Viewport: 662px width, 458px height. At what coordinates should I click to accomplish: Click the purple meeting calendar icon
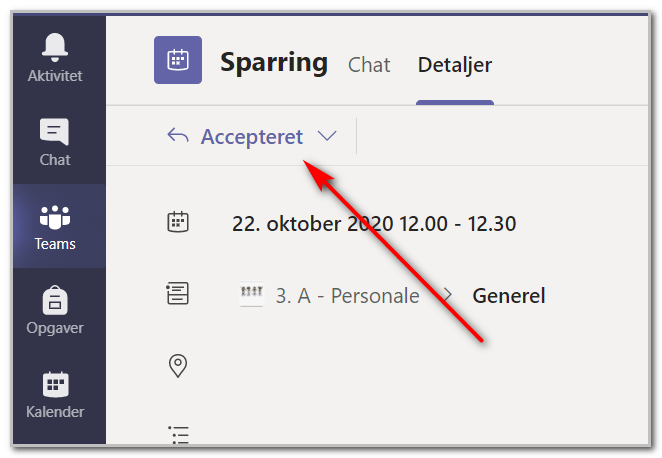(178, 60)
